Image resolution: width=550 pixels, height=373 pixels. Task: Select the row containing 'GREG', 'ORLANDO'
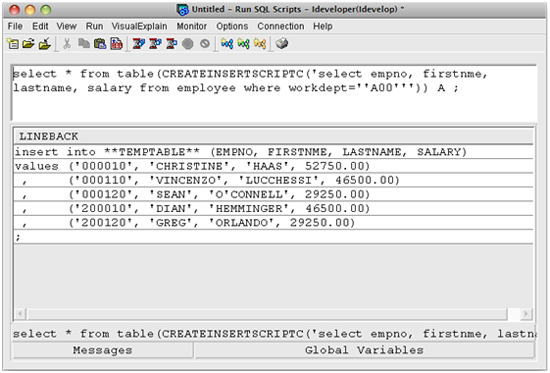click(x=274, y=223)
